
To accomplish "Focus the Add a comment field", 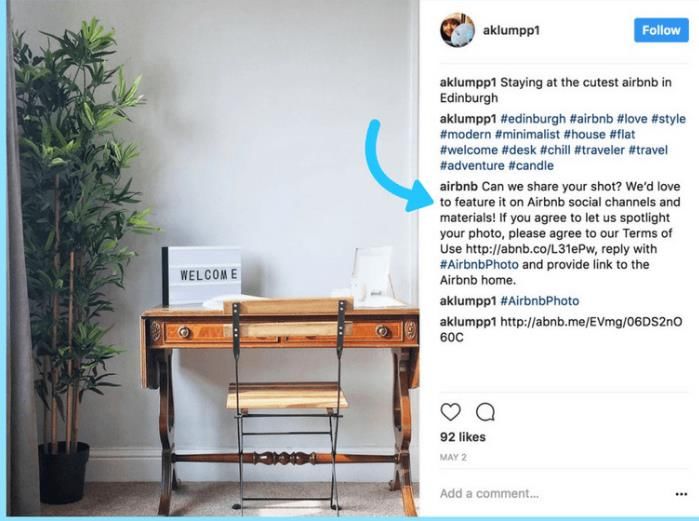I will (x=553, y=494).
